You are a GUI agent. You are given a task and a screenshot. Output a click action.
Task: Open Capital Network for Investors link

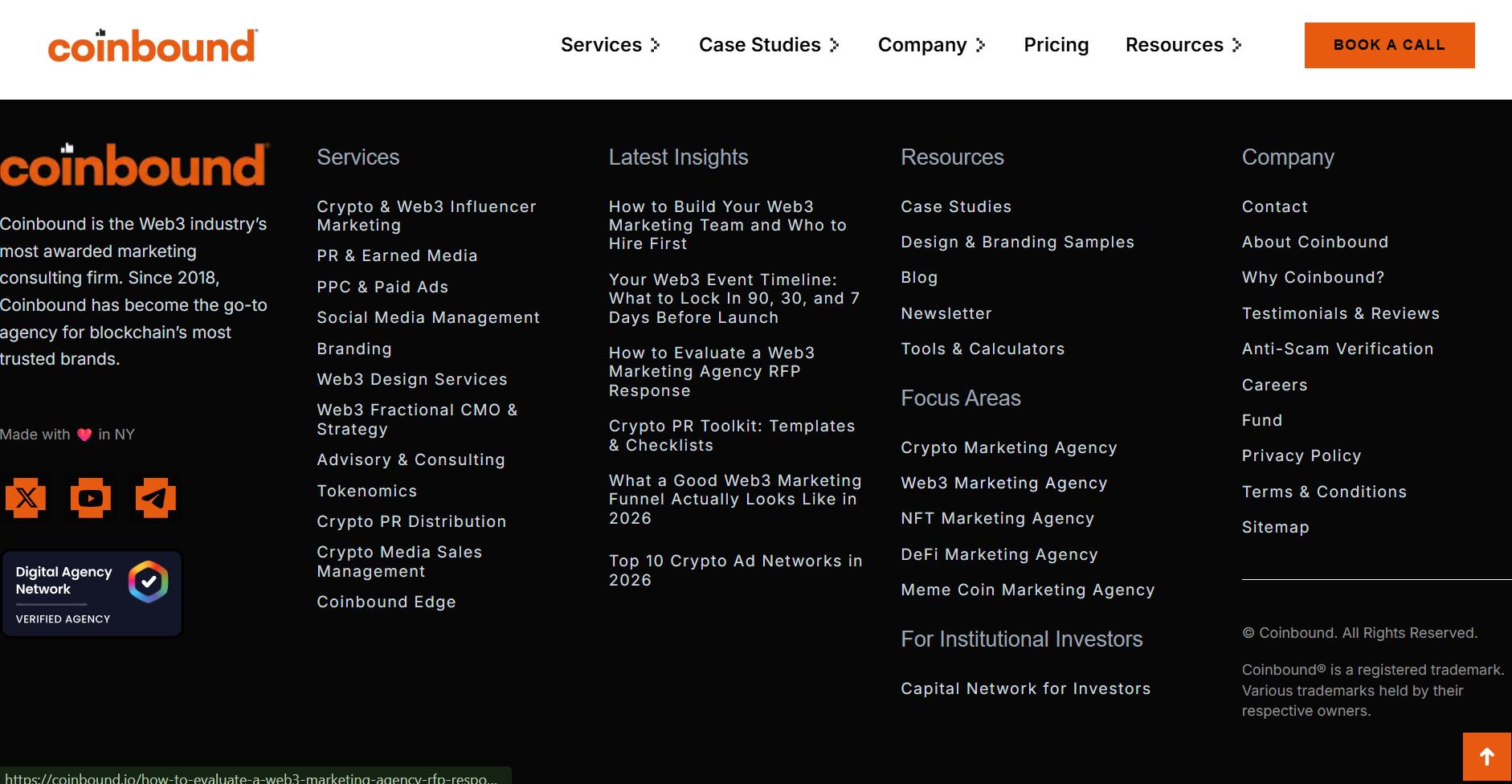1025,688
